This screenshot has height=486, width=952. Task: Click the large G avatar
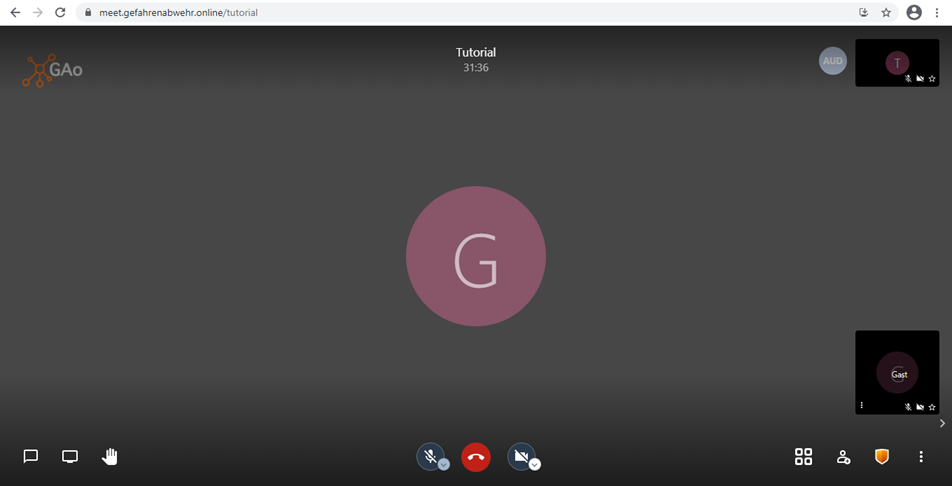[x=476, y=256]
